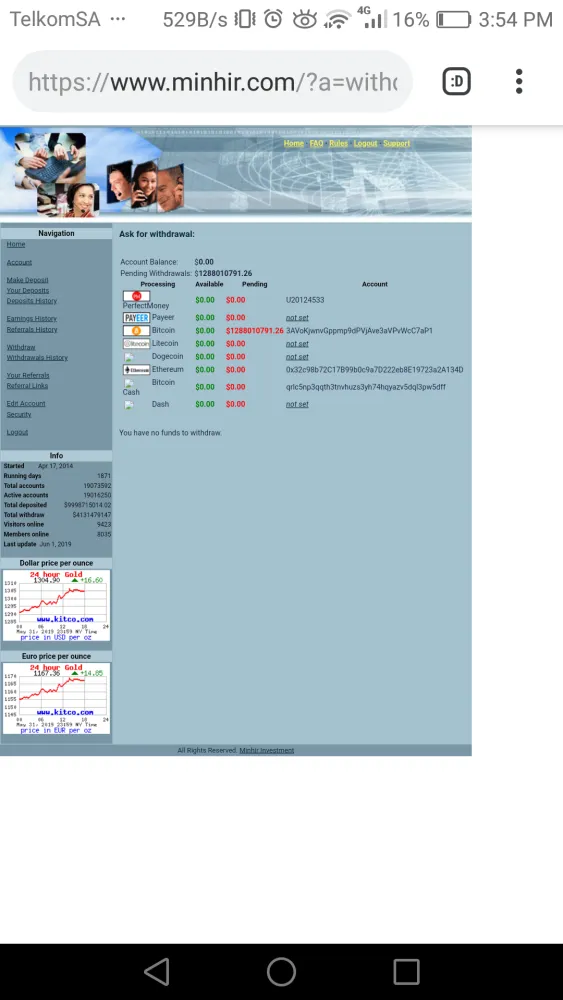
Task: Open the Support link in header
Action: point(397,143)
